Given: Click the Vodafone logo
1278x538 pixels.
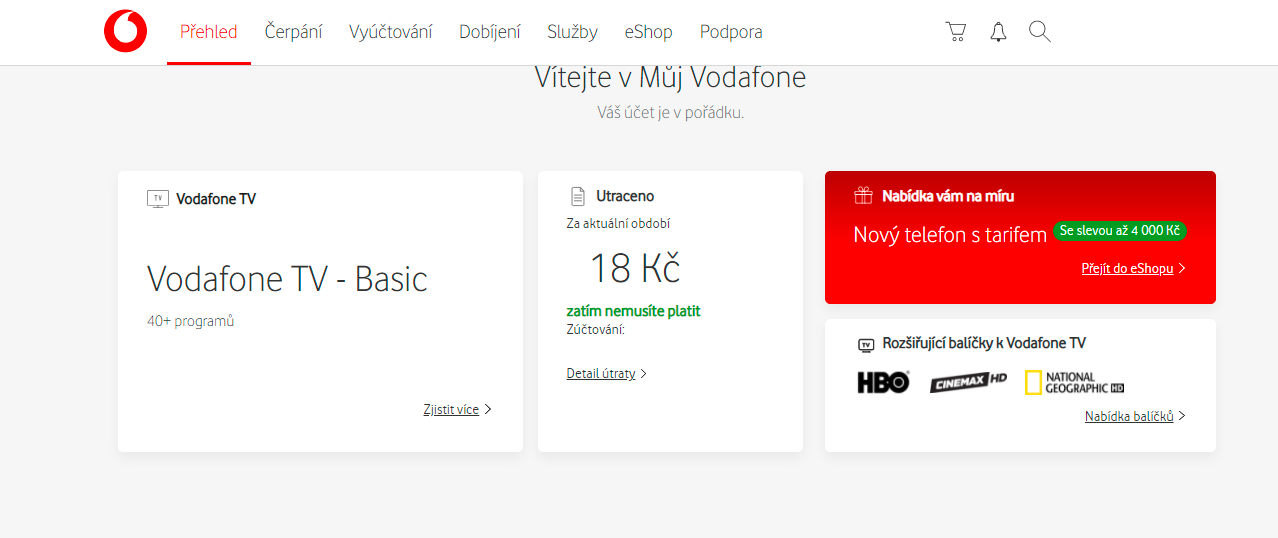Looking at the screenshot, I should (125, 32).
